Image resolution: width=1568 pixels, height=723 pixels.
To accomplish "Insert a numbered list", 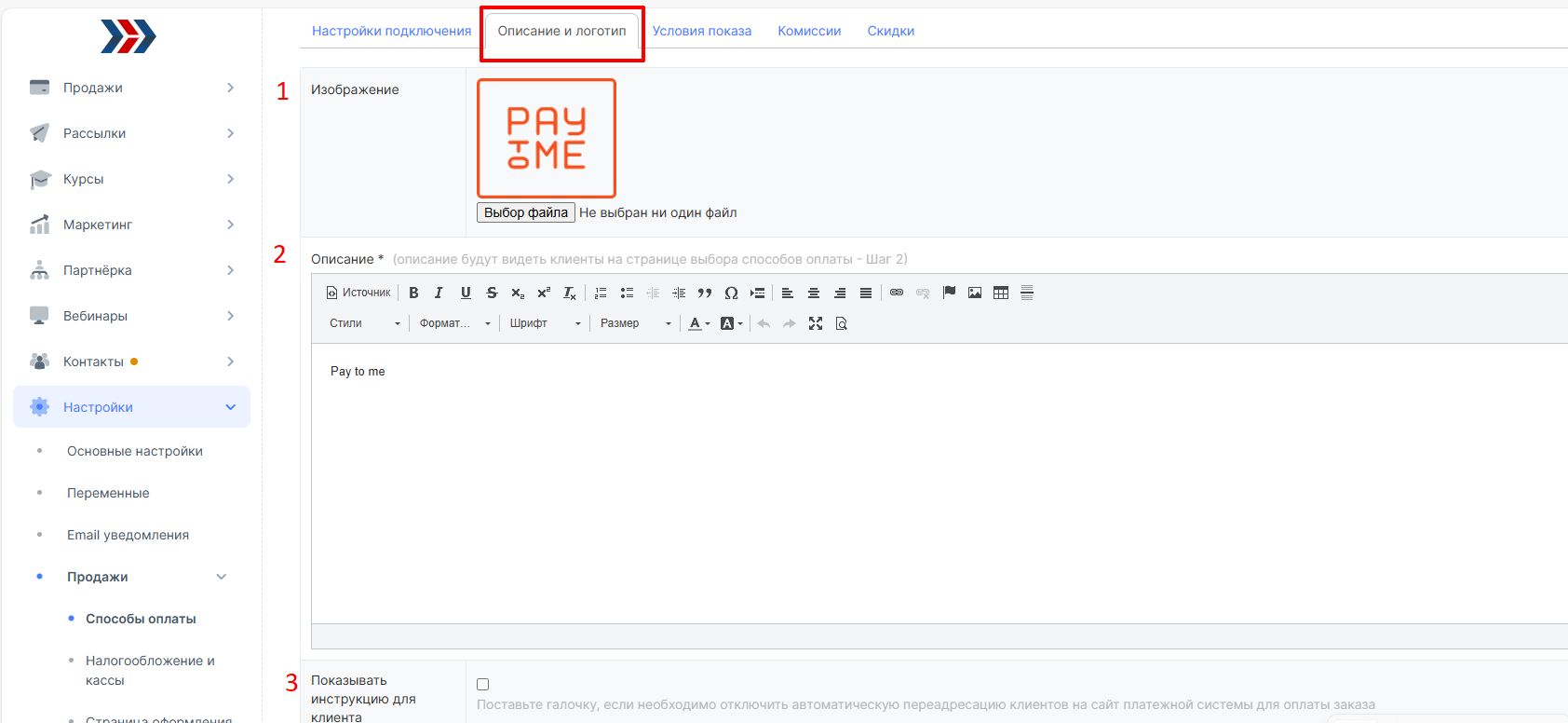I will (601, 293).
